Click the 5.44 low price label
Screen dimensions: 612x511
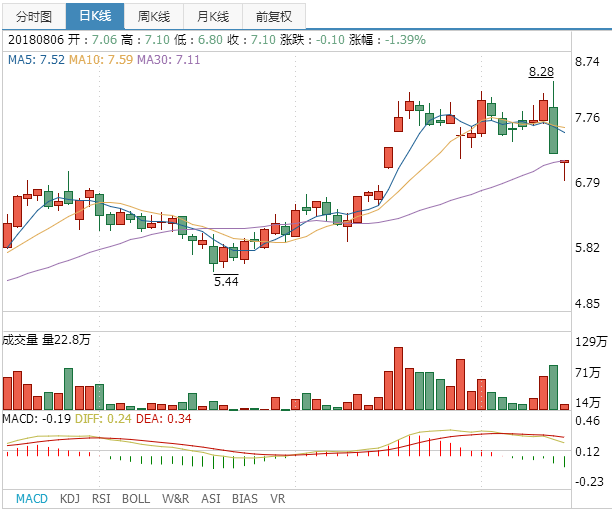point(226,281)
